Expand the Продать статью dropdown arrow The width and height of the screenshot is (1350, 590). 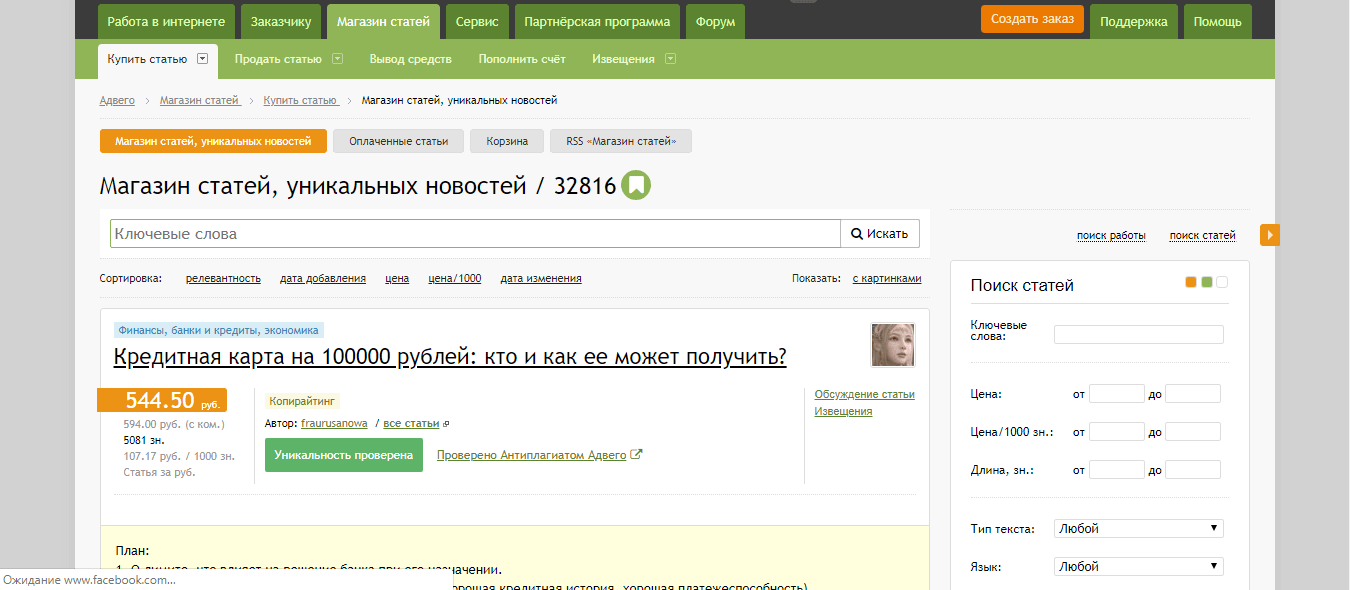(337, 59)
